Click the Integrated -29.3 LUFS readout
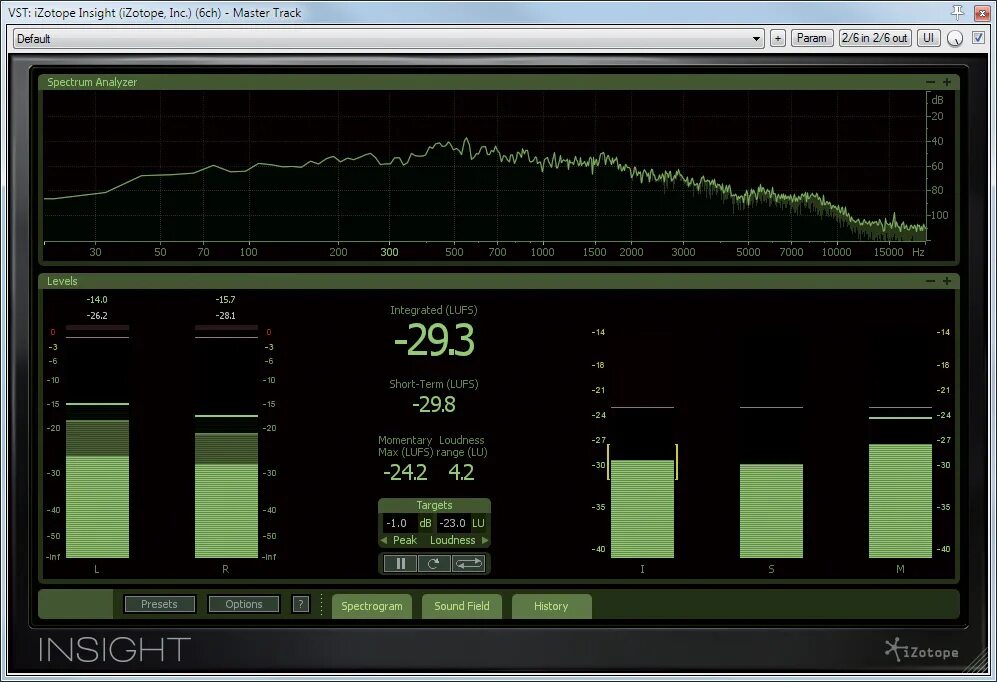Viewport: 997px width, 682px height. [434, 340]
